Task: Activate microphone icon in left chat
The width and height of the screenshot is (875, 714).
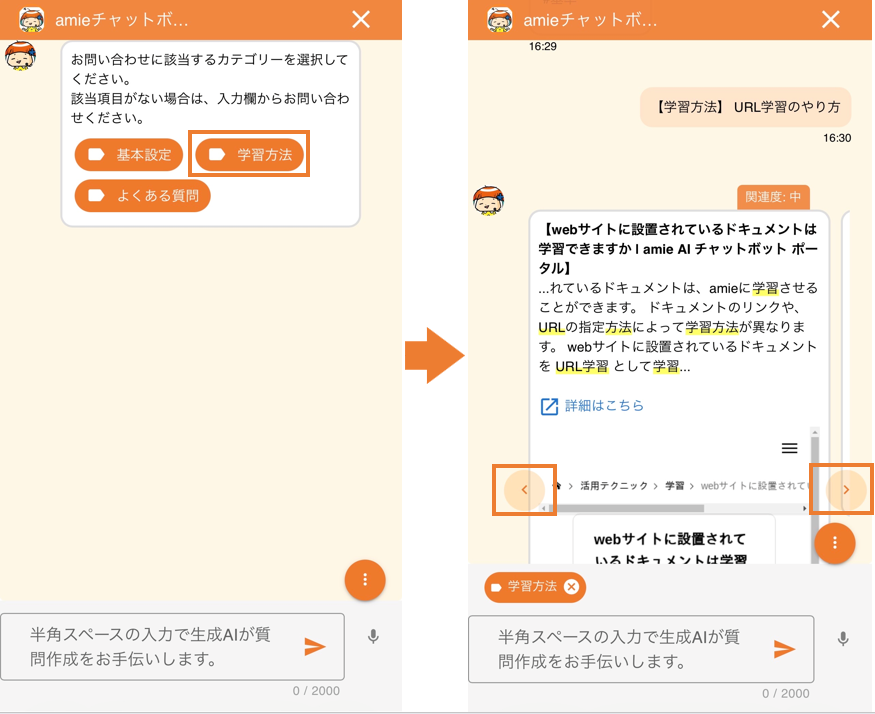Action: pyautogui.click(x=373, y=637)
